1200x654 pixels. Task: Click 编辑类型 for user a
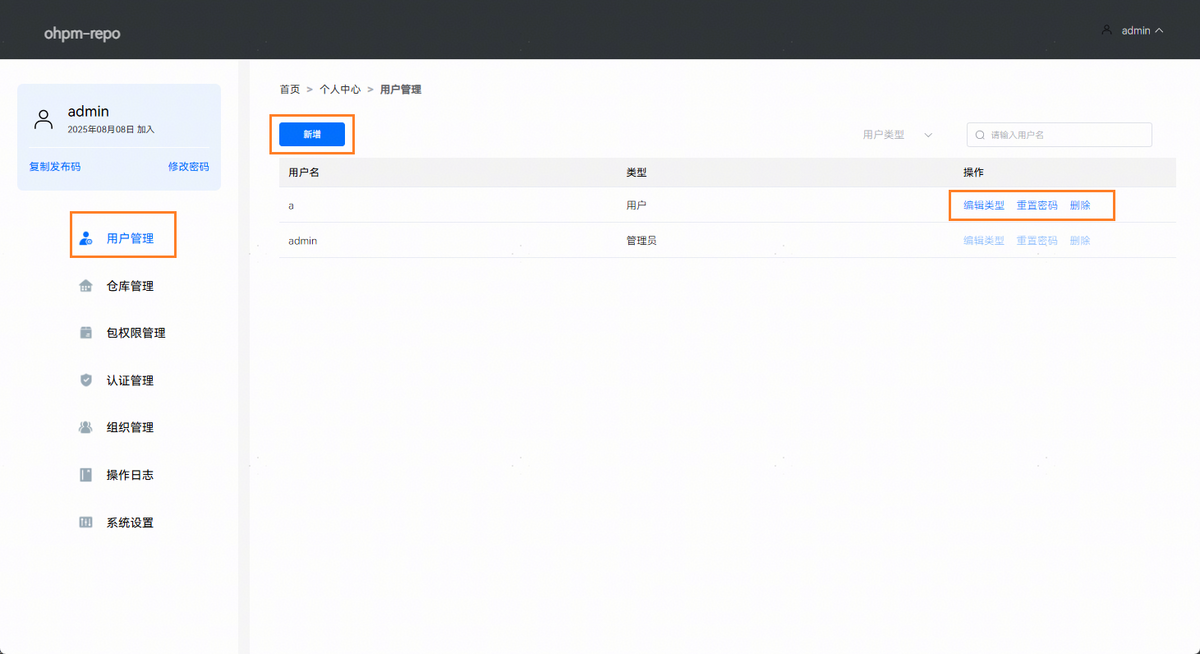[983, 205]
